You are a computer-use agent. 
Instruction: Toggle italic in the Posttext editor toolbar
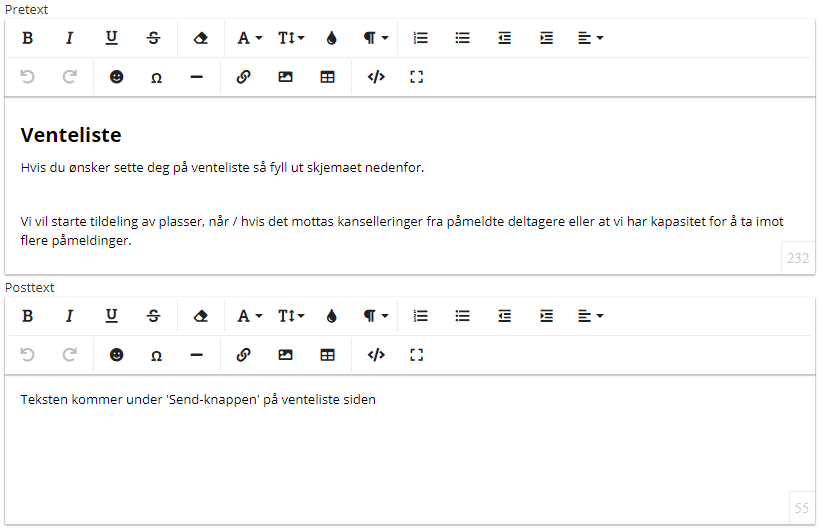point(69,316)
